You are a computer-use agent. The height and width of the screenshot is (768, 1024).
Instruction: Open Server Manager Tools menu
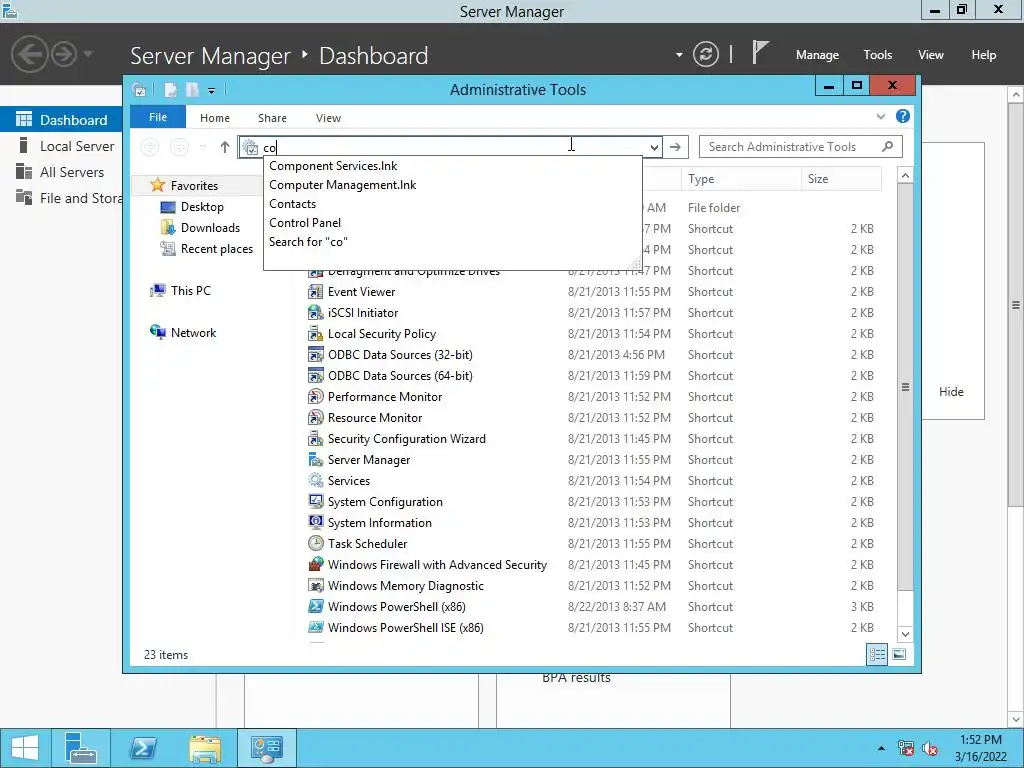tap(878, 55)
